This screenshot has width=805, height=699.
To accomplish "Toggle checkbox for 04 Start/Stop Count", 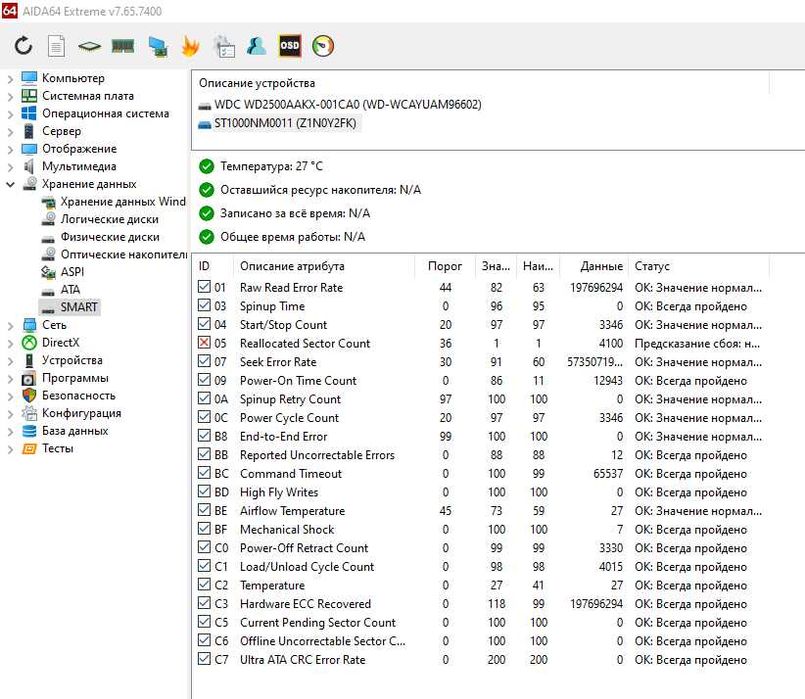I will tap(204, 324).
